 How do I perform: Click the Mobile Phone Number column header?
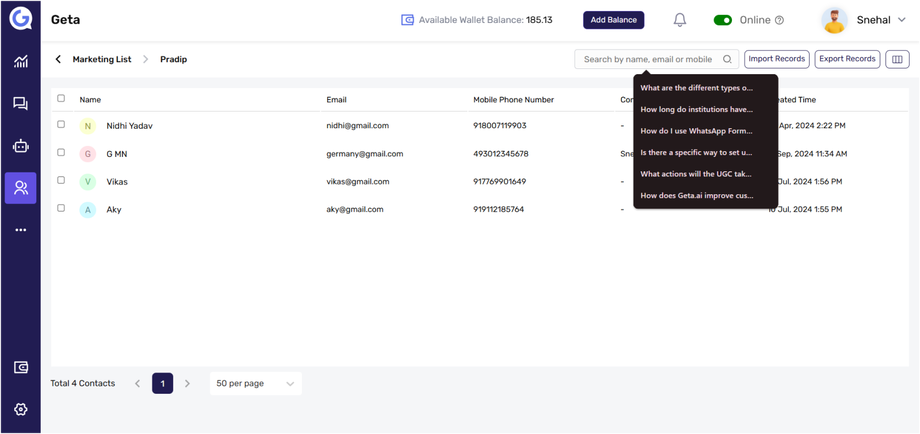513,100
